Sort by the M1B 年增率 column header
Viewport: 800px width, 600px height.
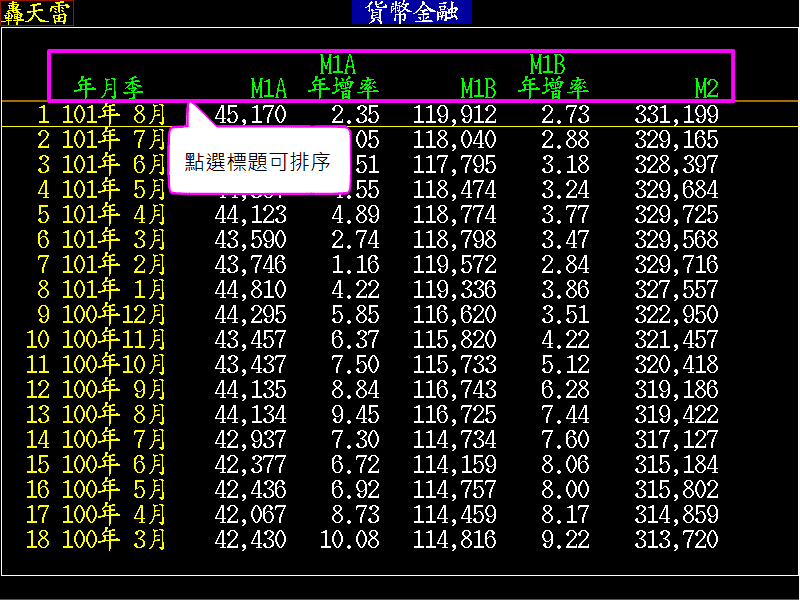point(553,77)
